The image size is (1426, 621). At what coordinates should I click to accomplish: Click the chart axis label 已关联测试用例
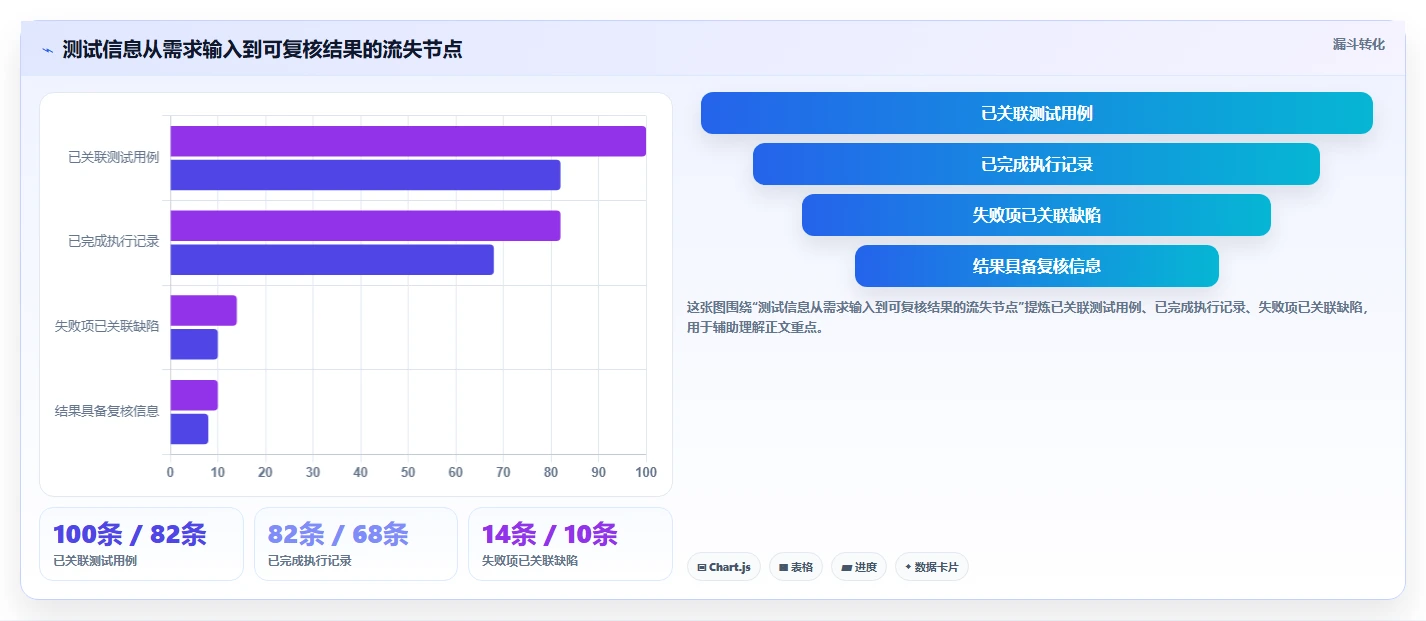pyautogui.click(x=113, y=157)
